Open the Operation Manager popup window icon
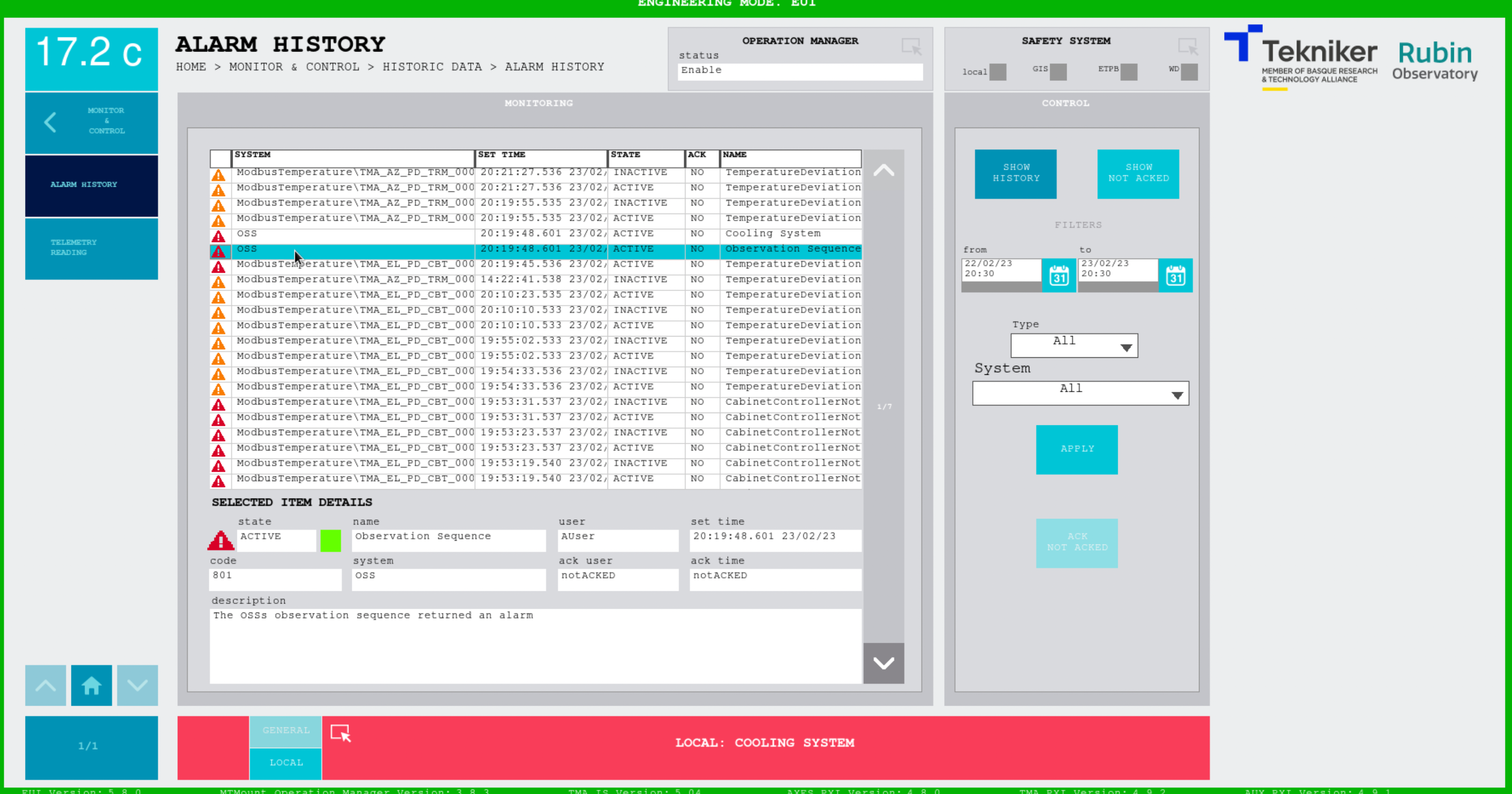This screenshot has height=794, width=1512. click(x=911, y=46)
